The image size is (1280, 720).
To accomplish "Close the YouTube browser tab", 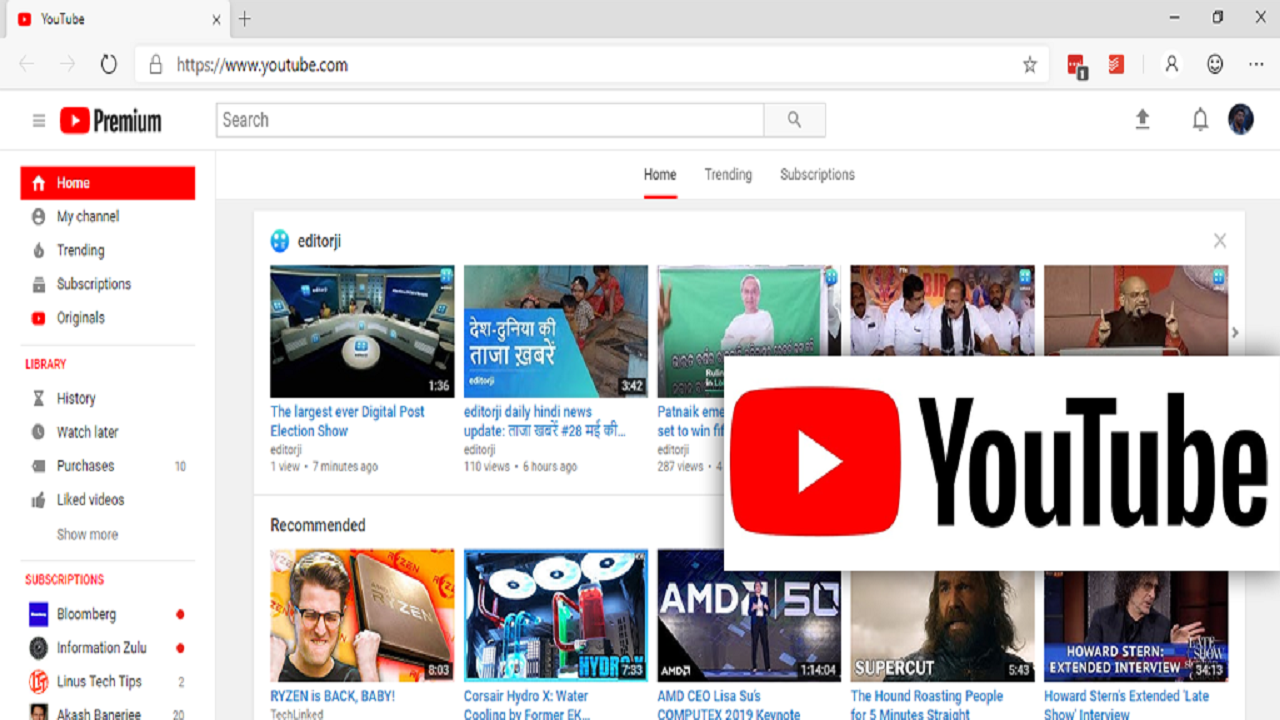I will [217, 19].
